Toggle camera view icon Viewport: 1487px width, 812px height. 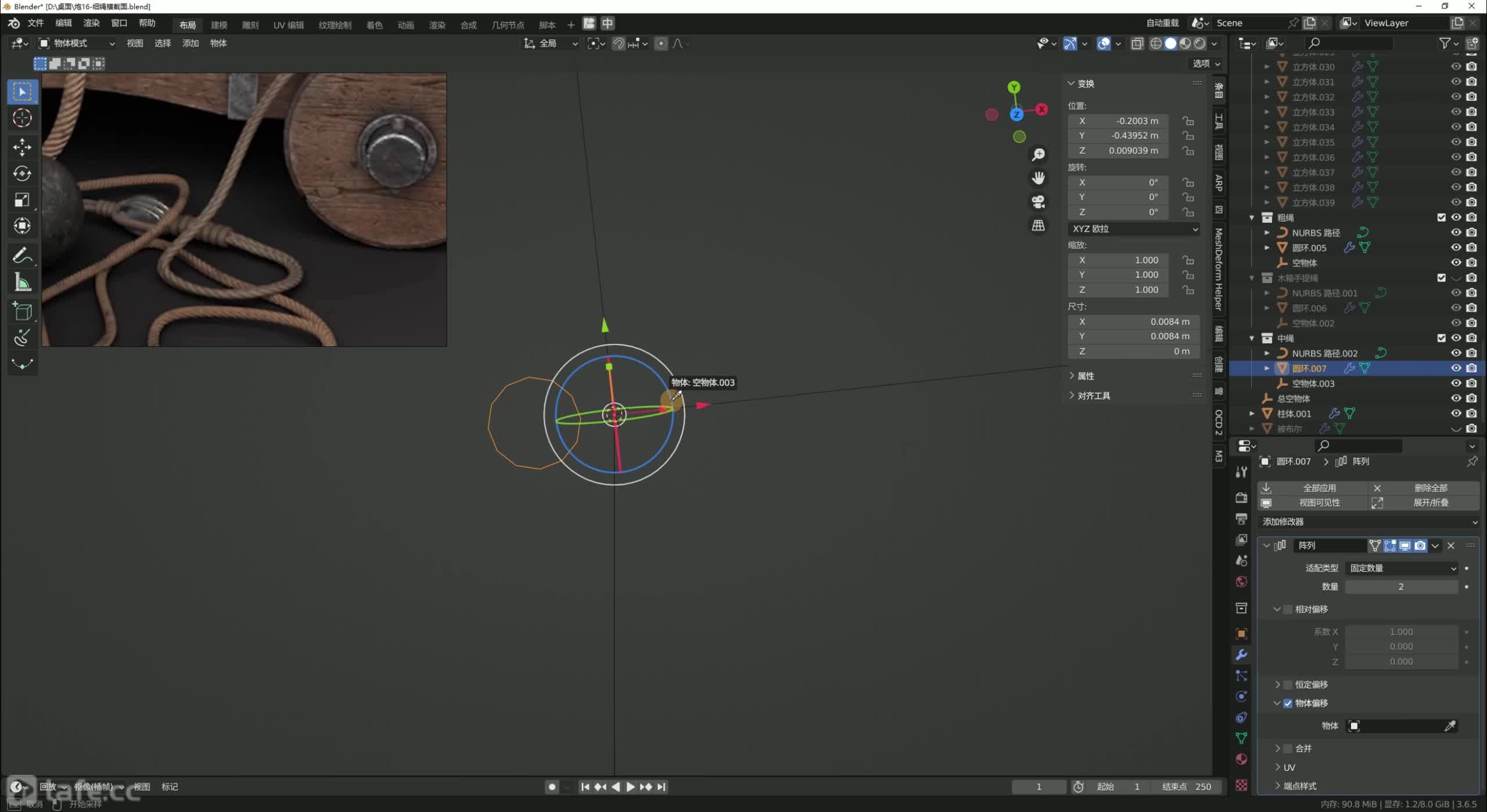(1038, 202)
